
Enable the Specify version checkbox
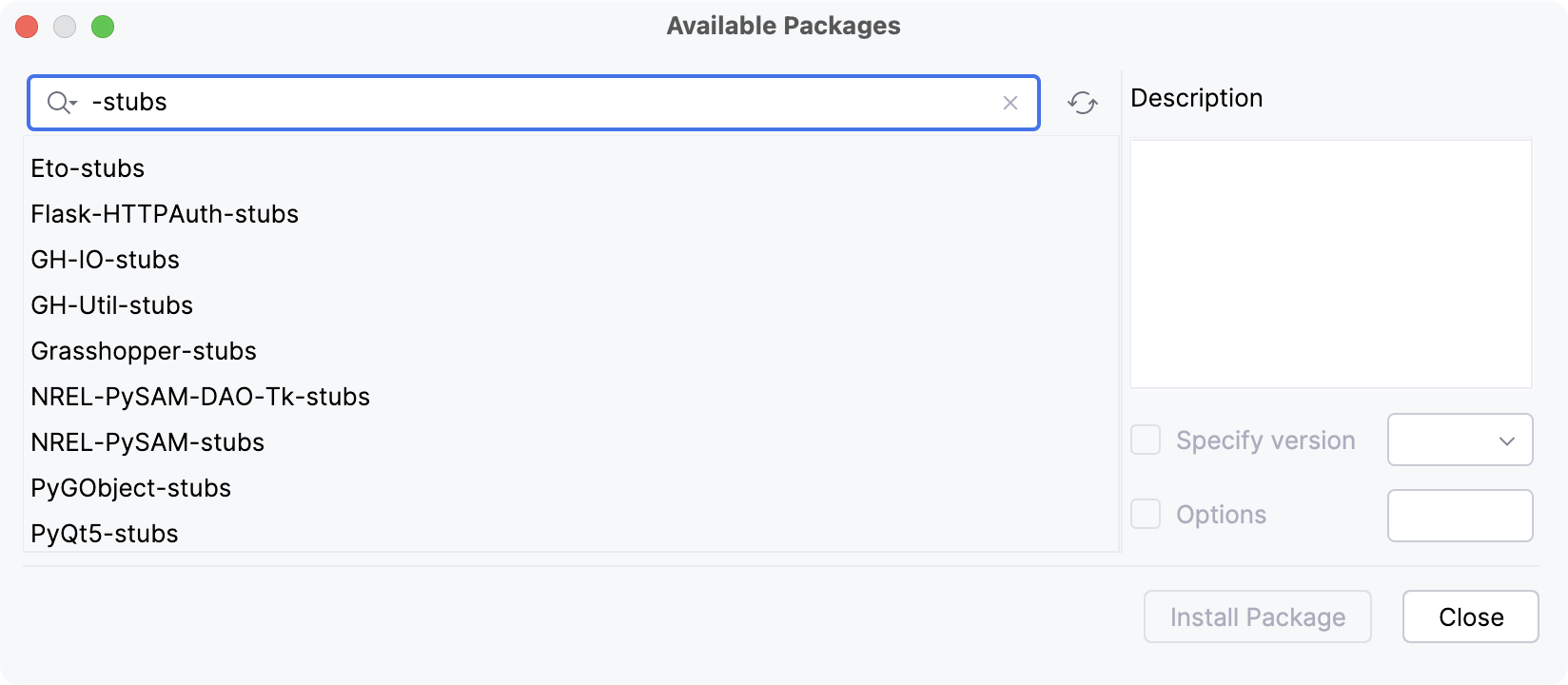[1146, 440]
